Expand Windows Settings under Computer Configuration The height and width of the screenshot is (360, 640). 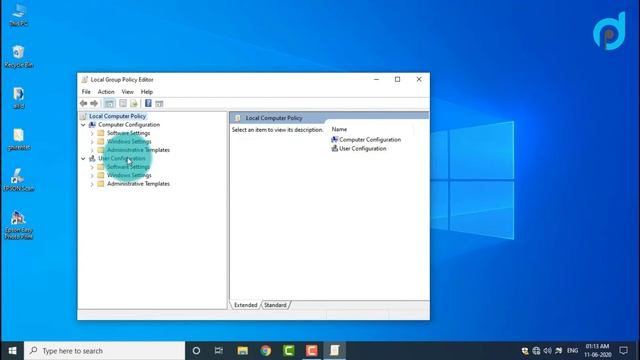[x=92, y=142]
